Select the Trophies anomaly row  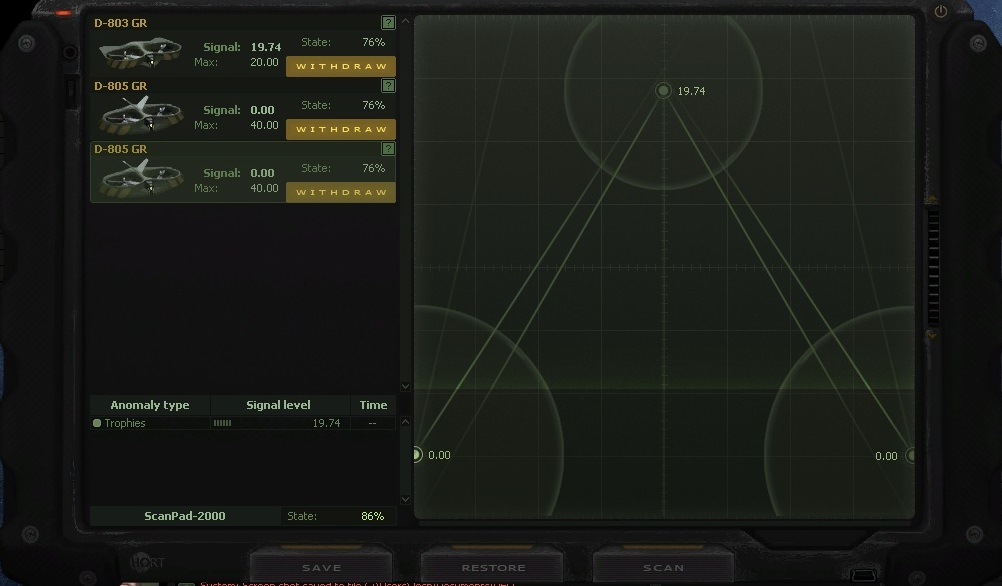pyautogui.click(x=243, y=423)
